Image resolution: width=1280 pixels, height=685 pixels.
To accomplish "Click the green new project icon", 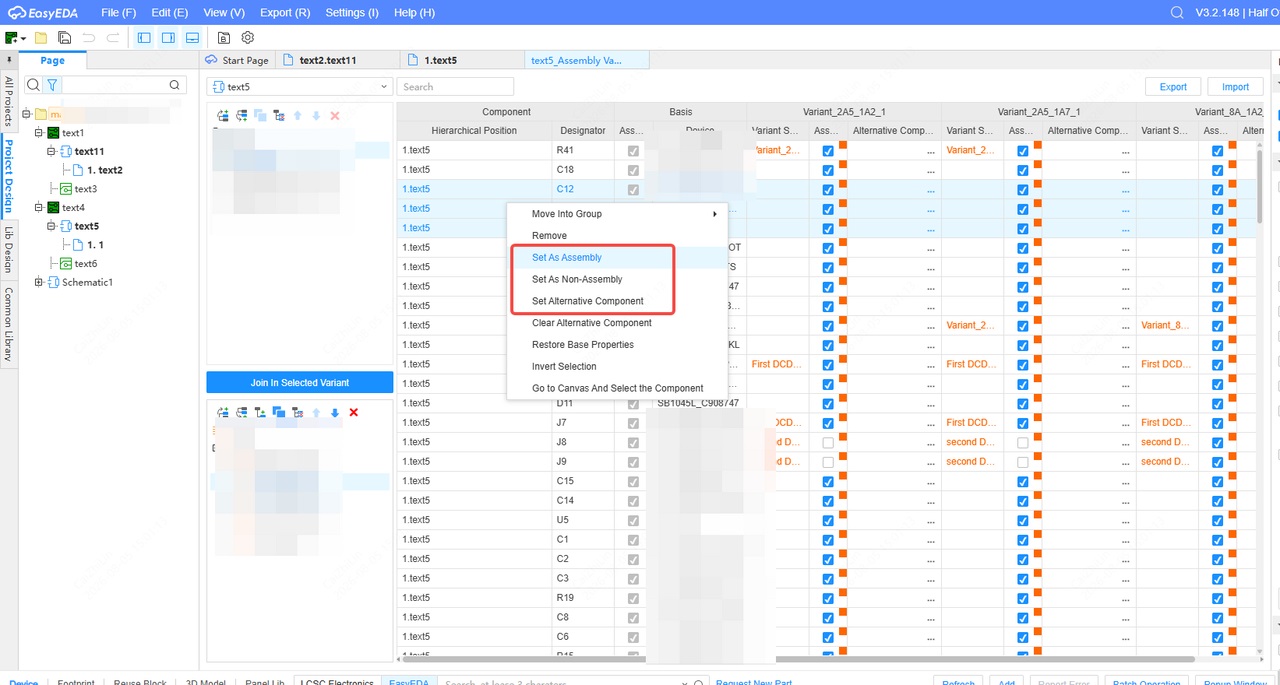I will (11, 38).
